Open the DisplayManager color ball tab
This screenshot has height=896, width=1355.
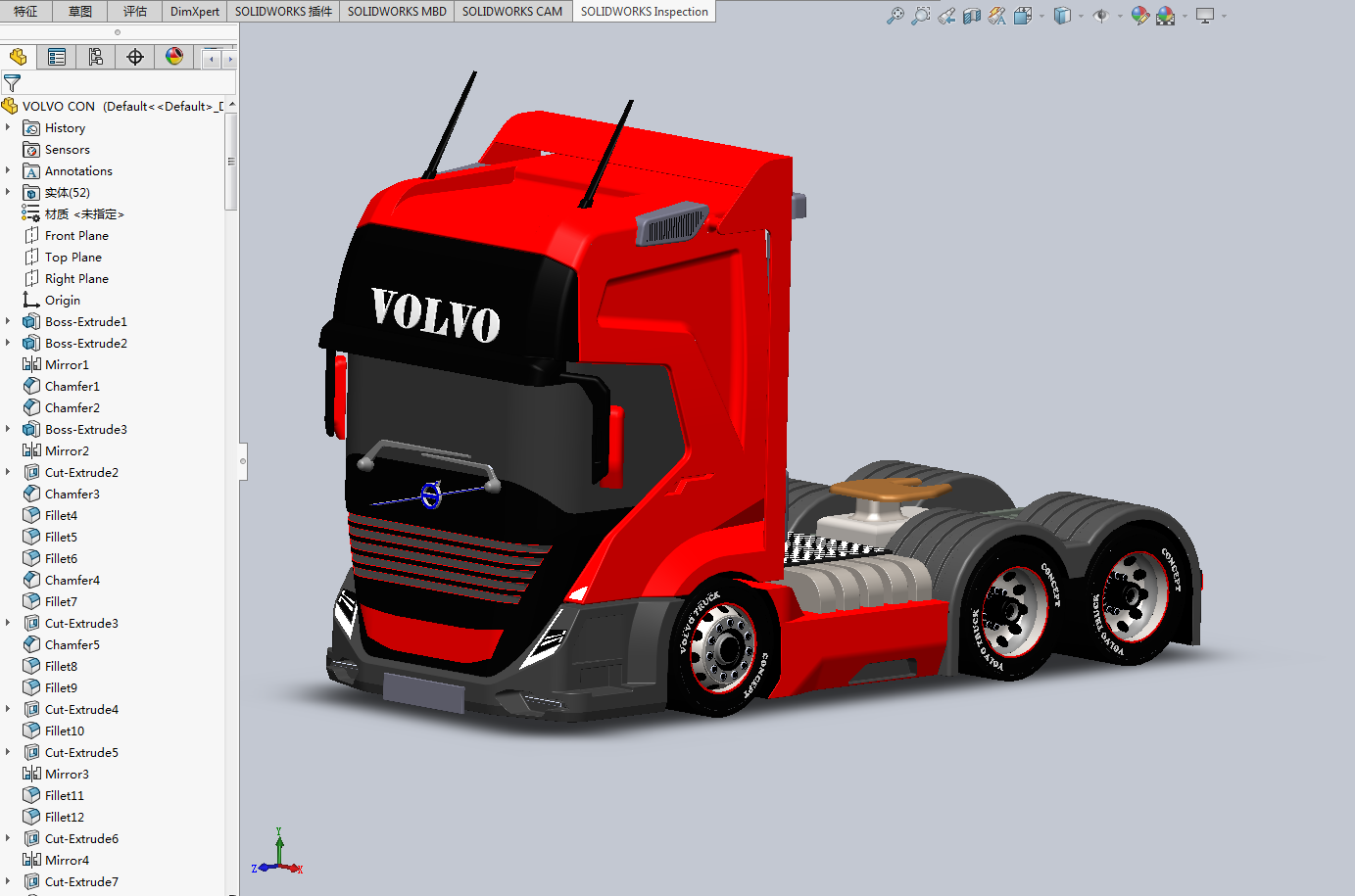(174, 57)
